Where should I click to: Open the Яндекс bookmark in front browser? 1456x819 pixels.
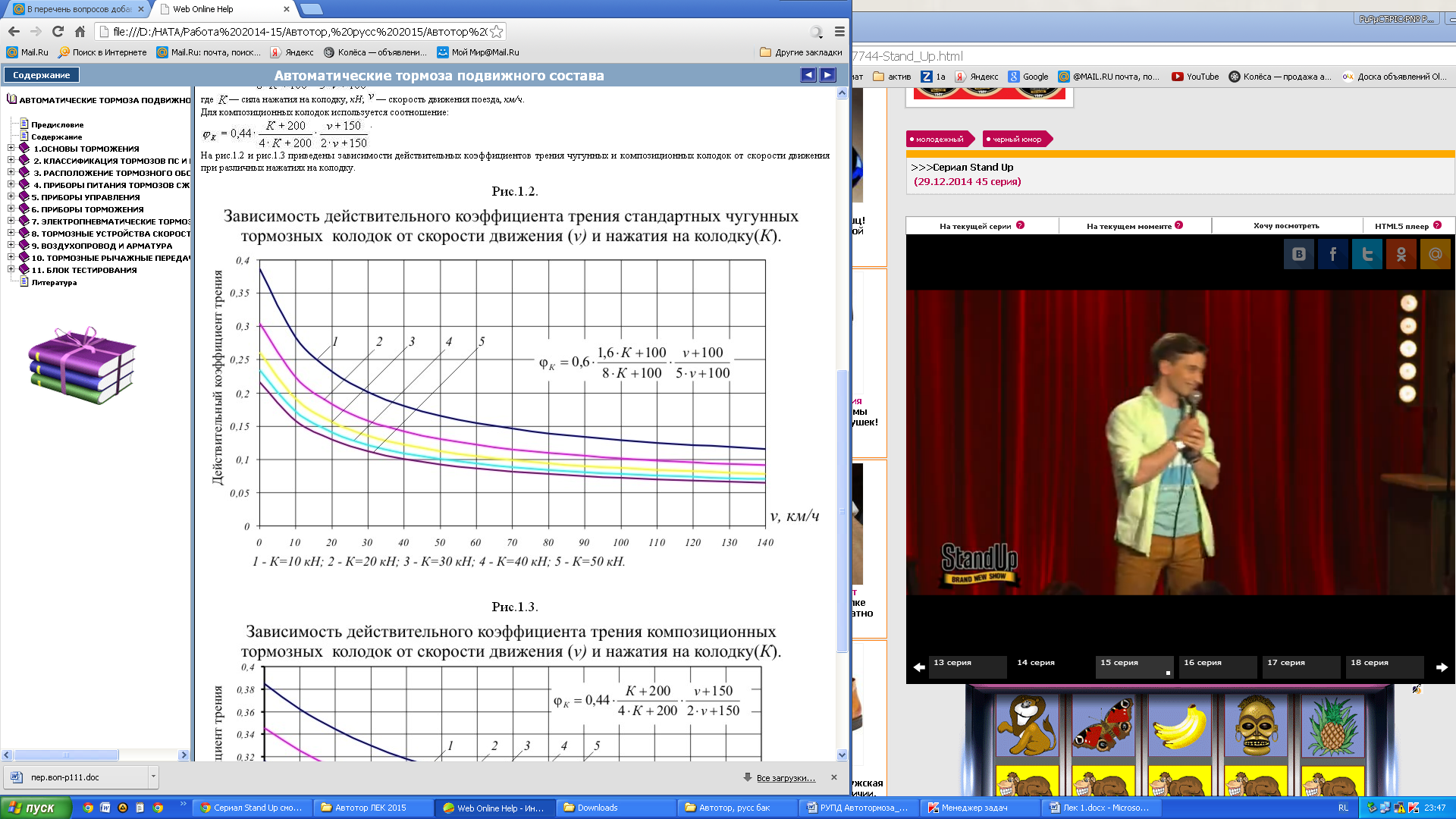[292, 52]
